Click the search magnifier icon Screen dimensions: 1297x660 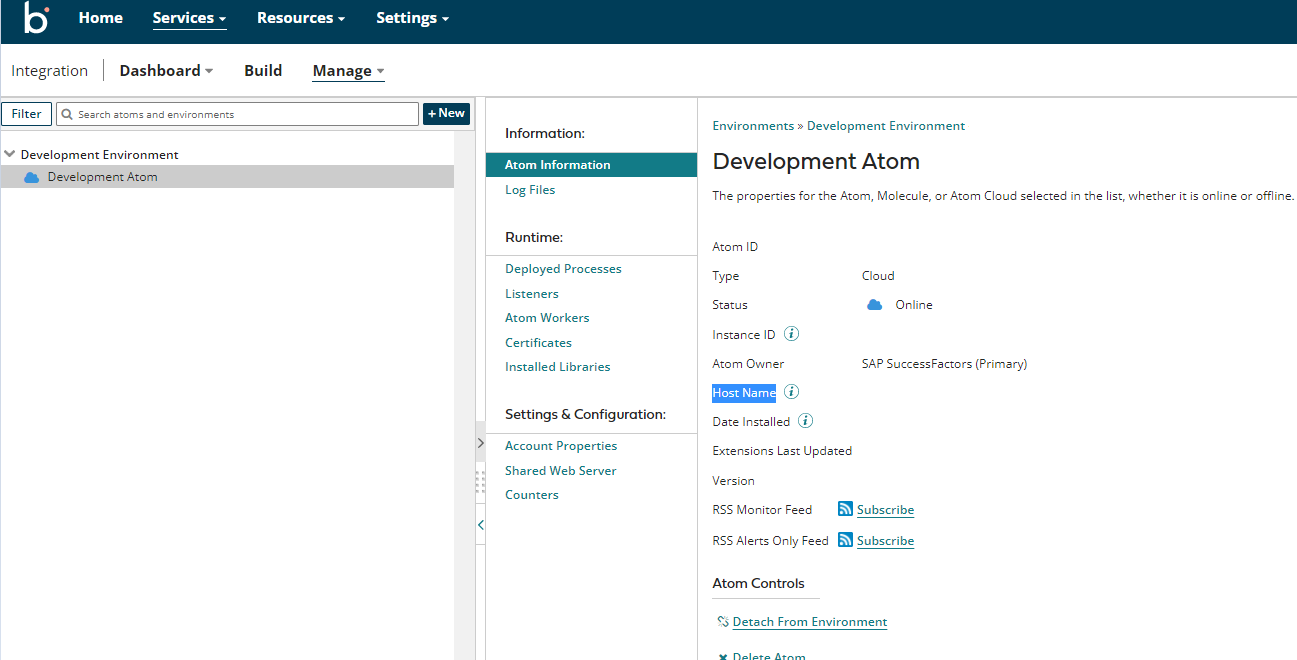(67, 114)
